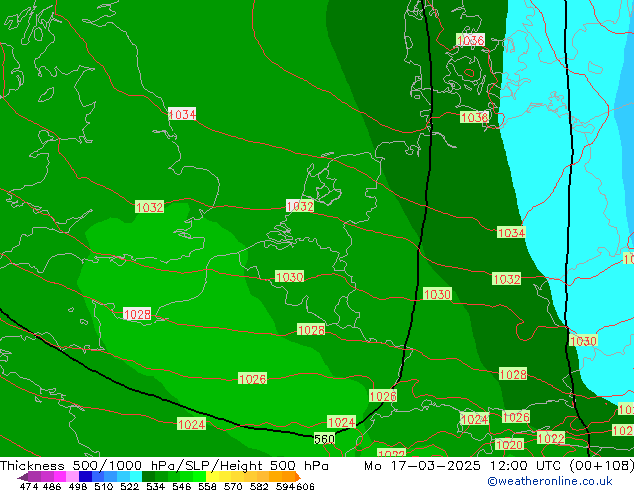Click the 560 height contour label
The height and width of the screenshot is (490, 634).
(324, 439)
